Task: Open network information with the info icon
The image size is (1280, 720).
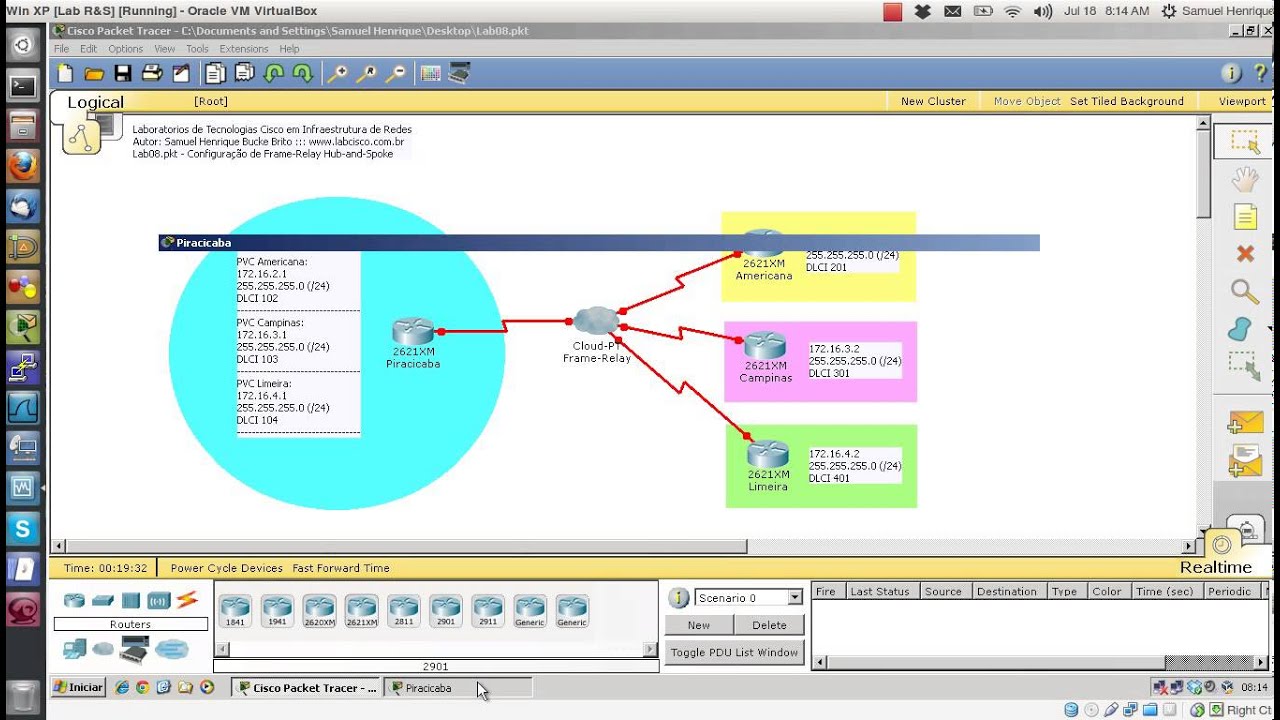Action: coord(1232,73)
